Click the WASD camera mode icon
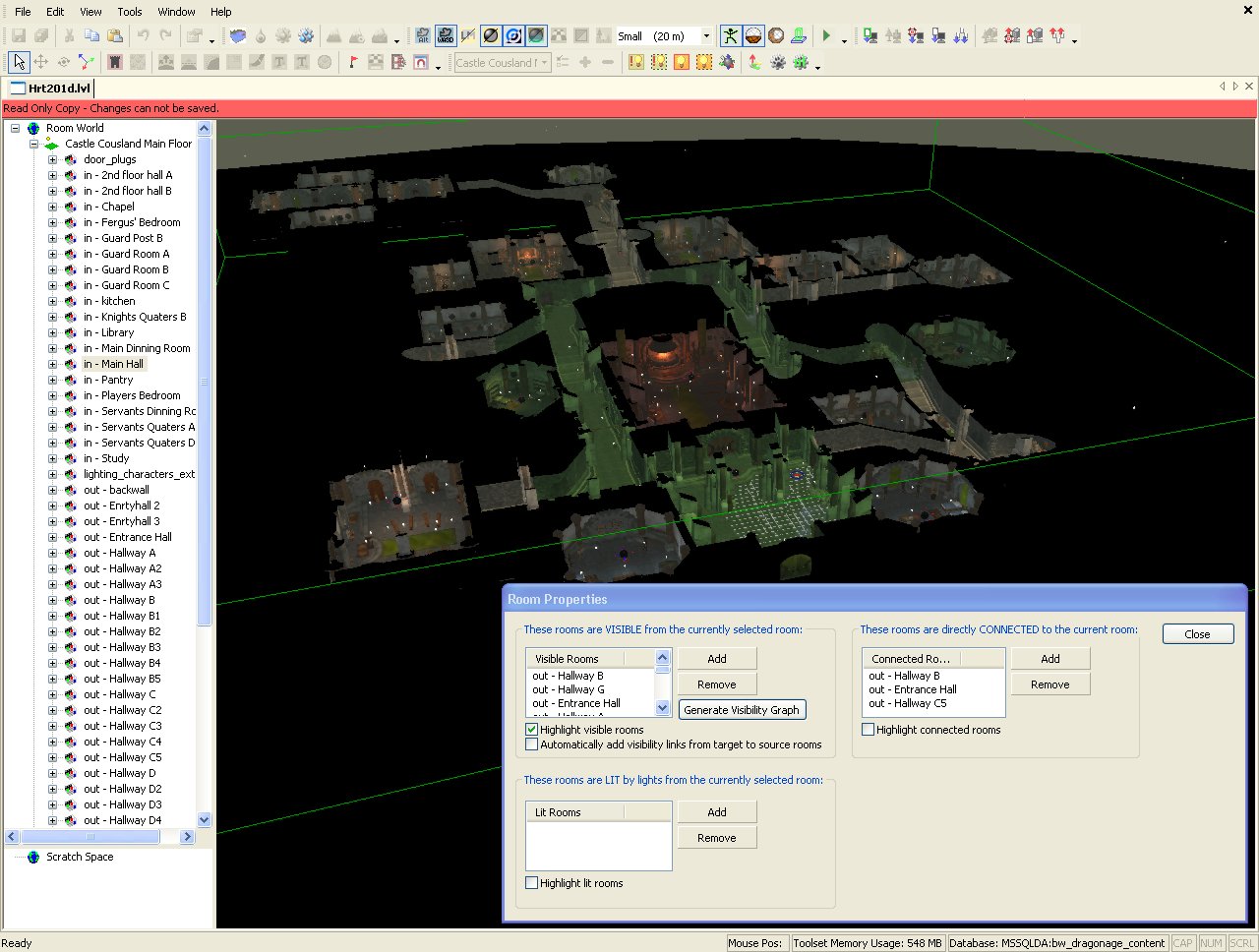 pyautogui.click(x=446, y=36)
